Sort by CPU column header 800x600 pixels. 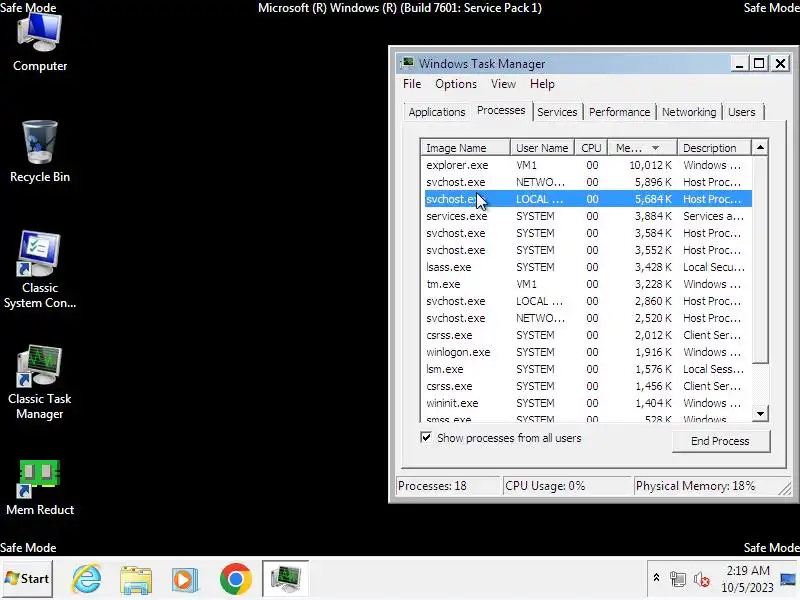click(591, 148)
